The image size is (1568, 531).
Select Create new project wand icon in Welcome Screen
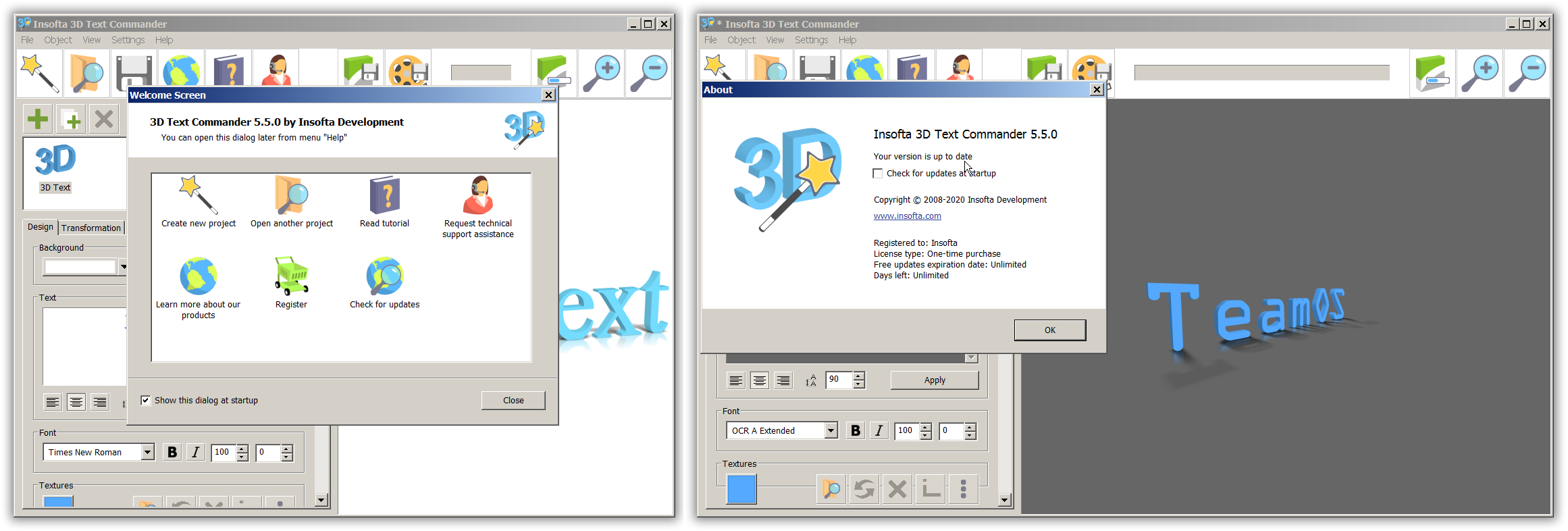[198, 195]
